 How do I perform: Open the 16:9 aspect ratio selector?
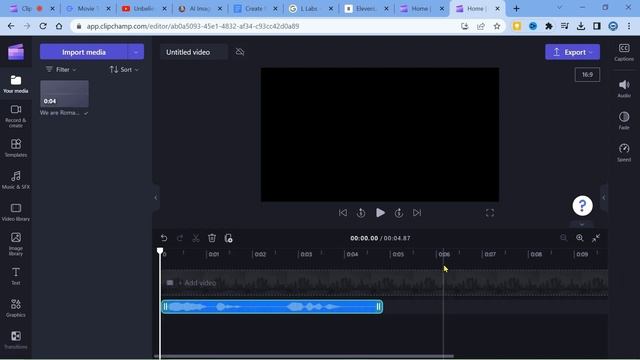tap(587, 75)
